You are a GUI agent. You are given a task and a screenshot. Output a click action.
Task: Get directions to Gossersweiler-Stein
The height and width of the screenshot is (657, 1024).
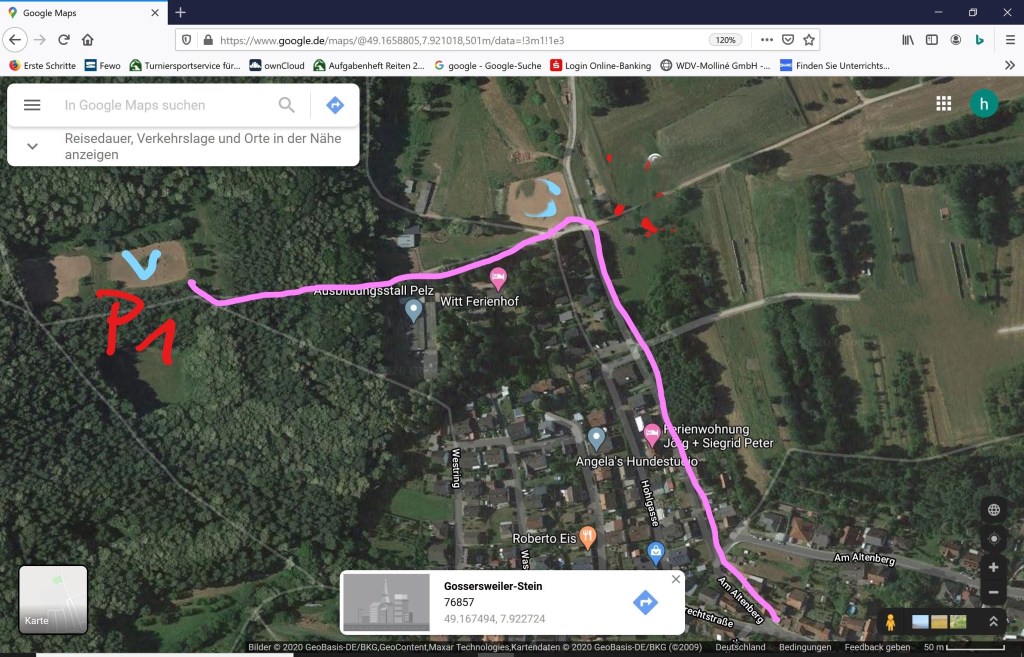tap(645, 602)
